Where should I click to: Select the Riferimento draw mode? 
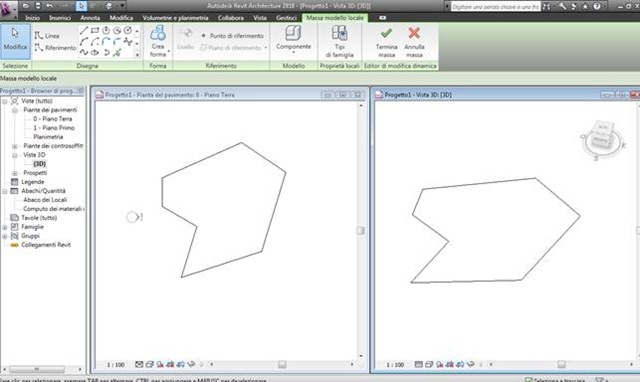click(x=55, y=48)
